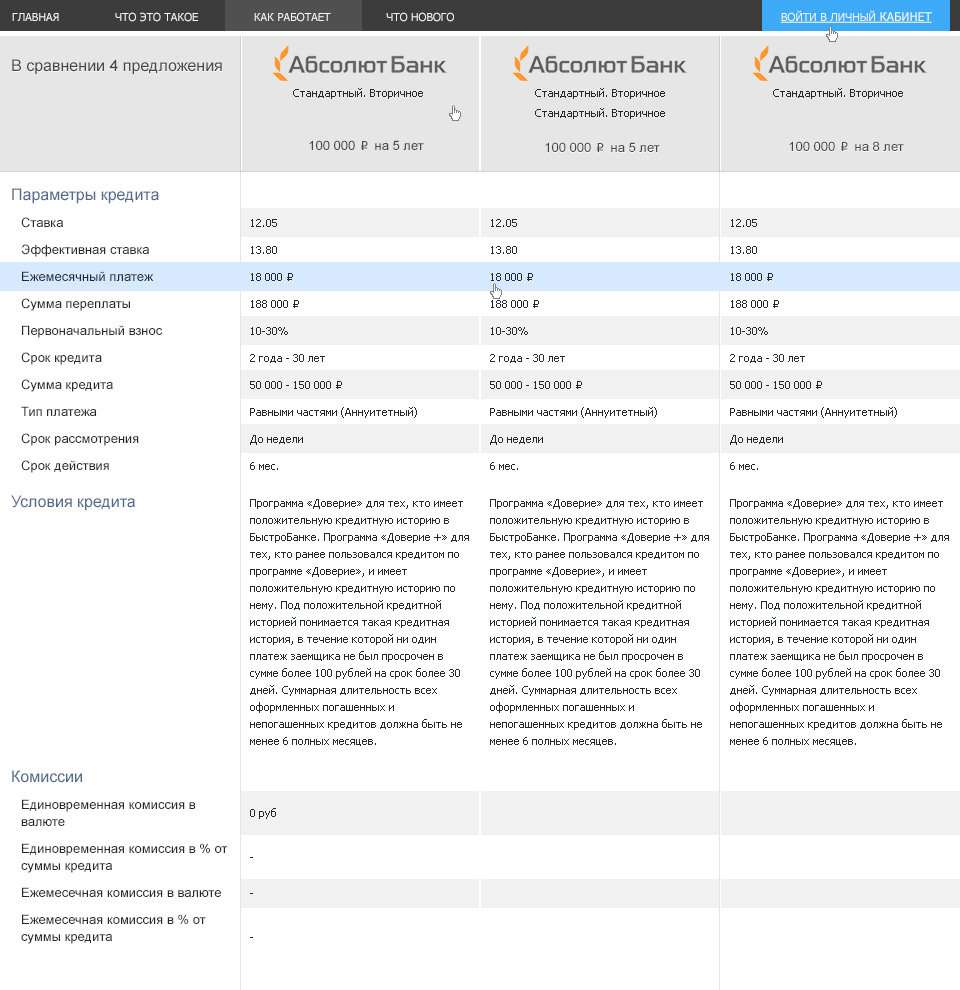
Task: Open the ЧТО НОВОГО section
Action: [420, 17]
